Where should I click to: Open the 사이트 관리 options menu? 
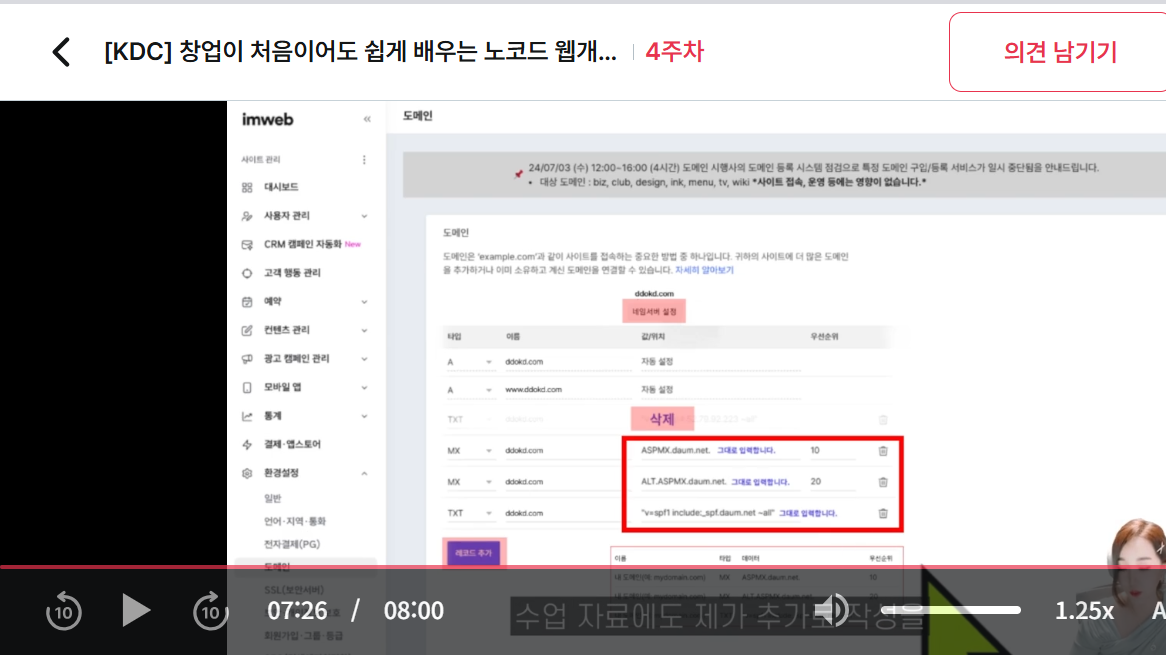[x=364, y=159]
